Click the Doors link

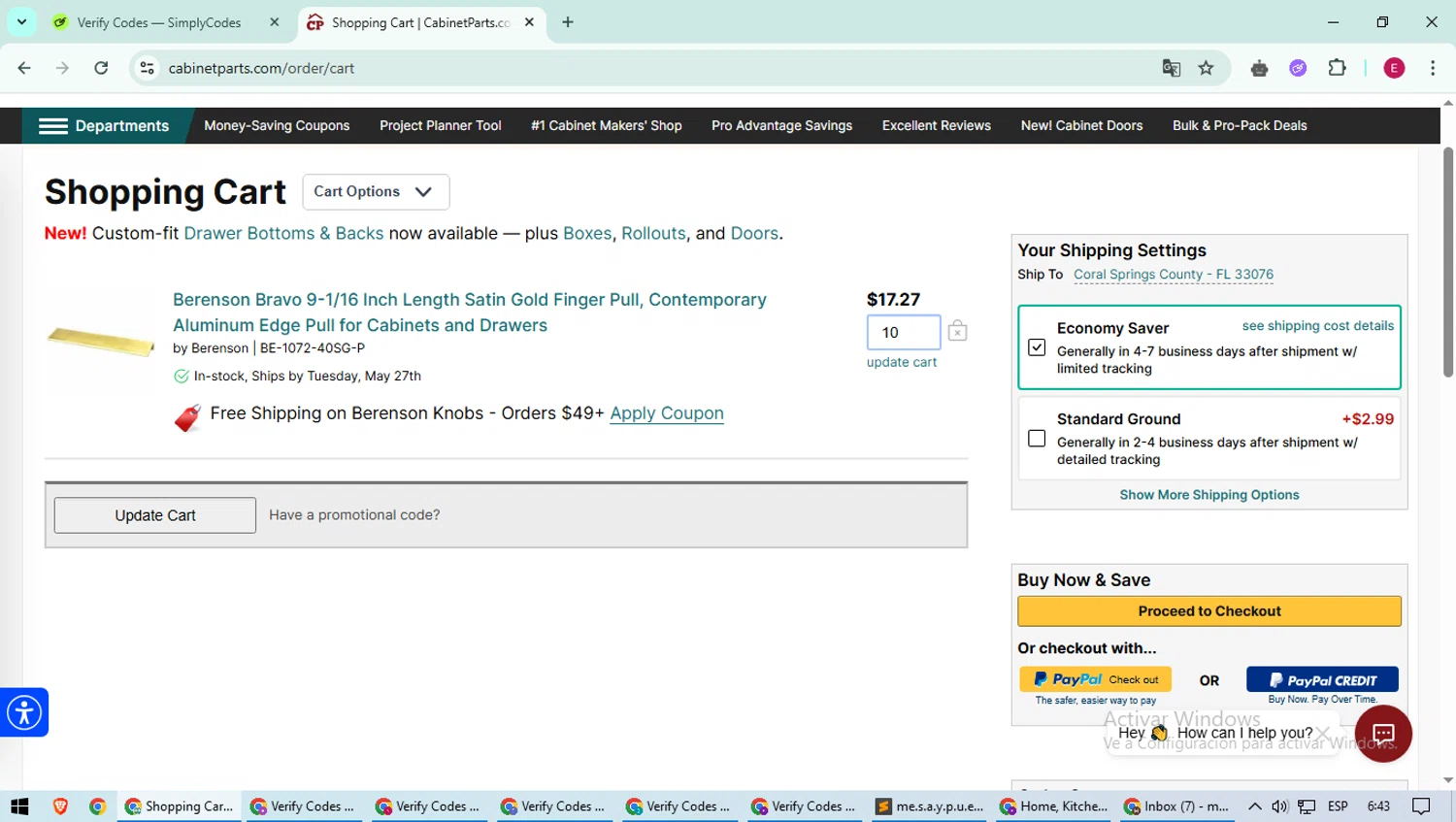[x=754, y=234]
